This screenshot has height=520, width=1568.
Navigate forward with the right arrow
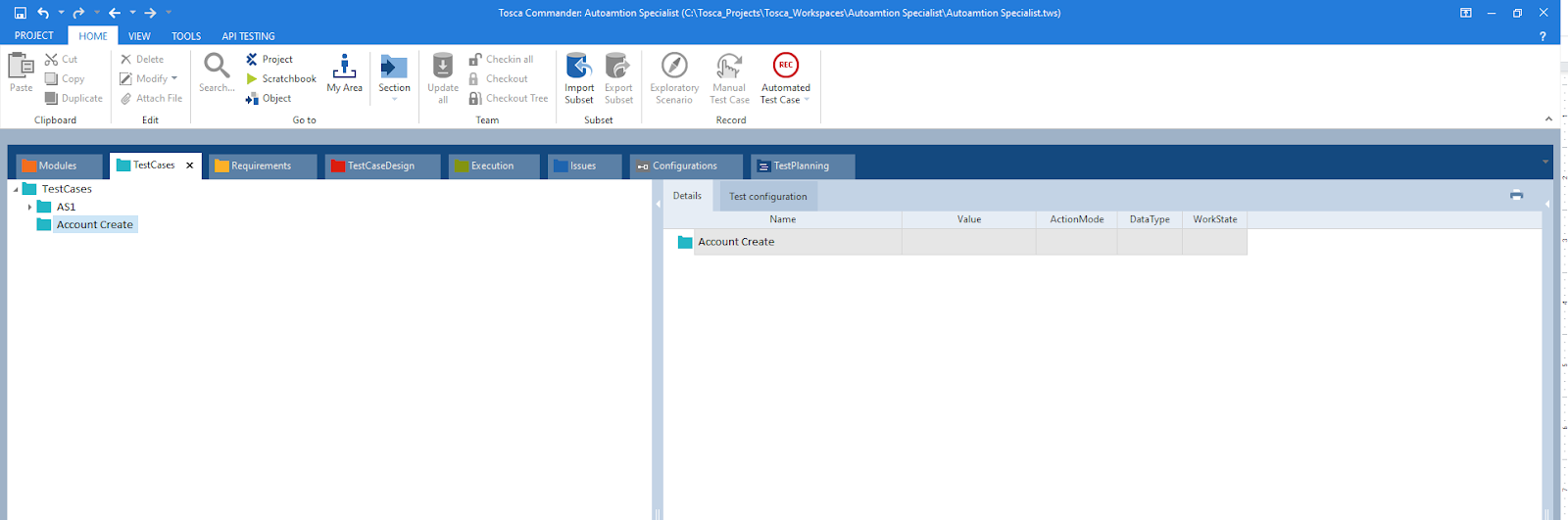[x=150, y=13]
